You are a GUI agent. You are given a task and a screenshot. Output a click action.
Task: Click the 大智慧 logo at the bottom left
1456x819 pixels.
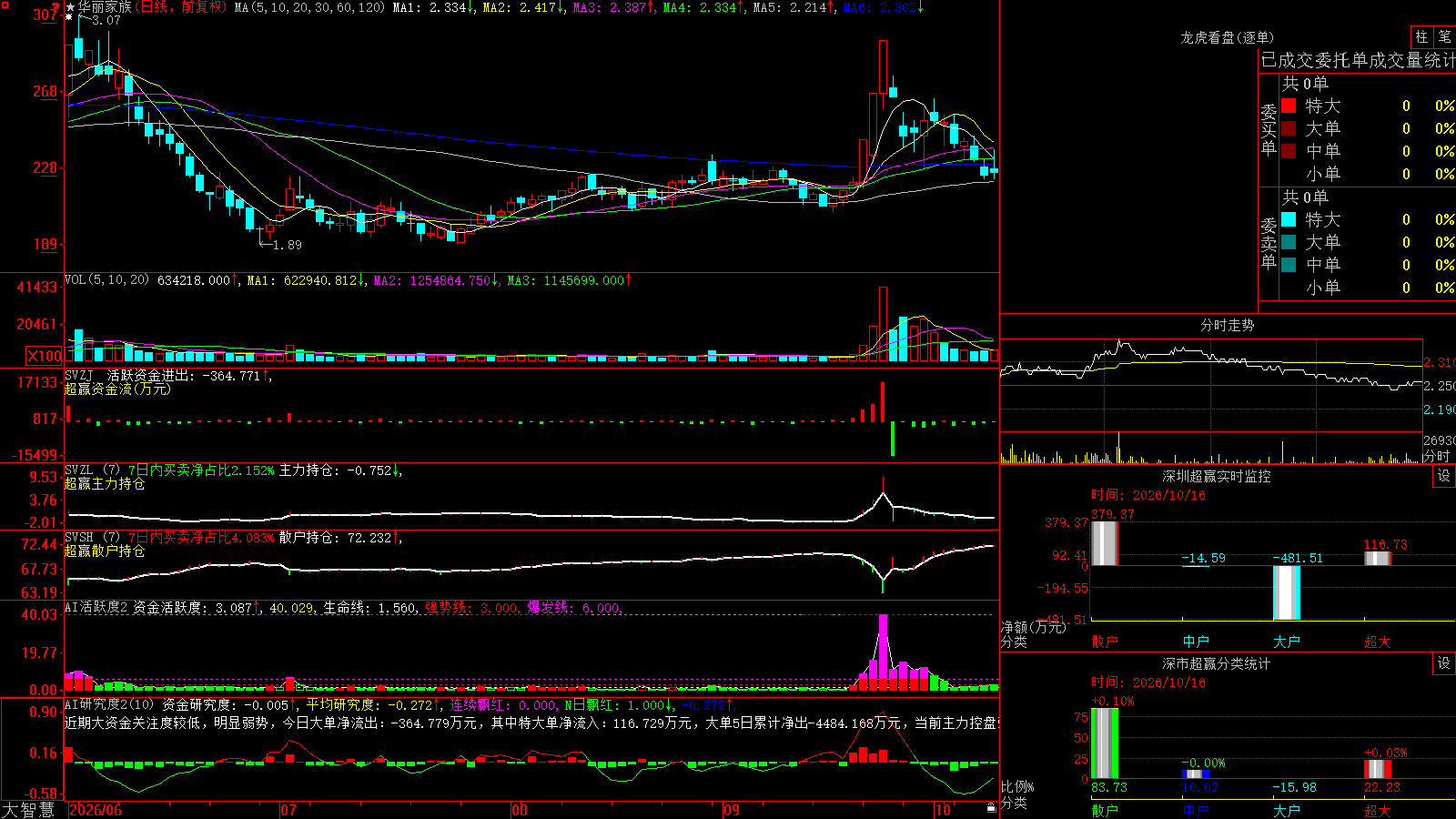28,809
